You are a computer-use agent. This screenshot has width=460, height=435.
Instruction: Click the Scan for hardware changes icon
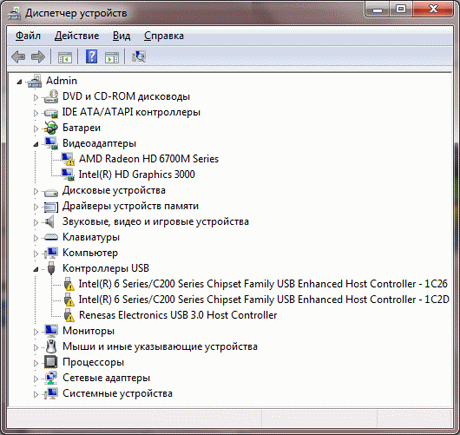(139, 56)
